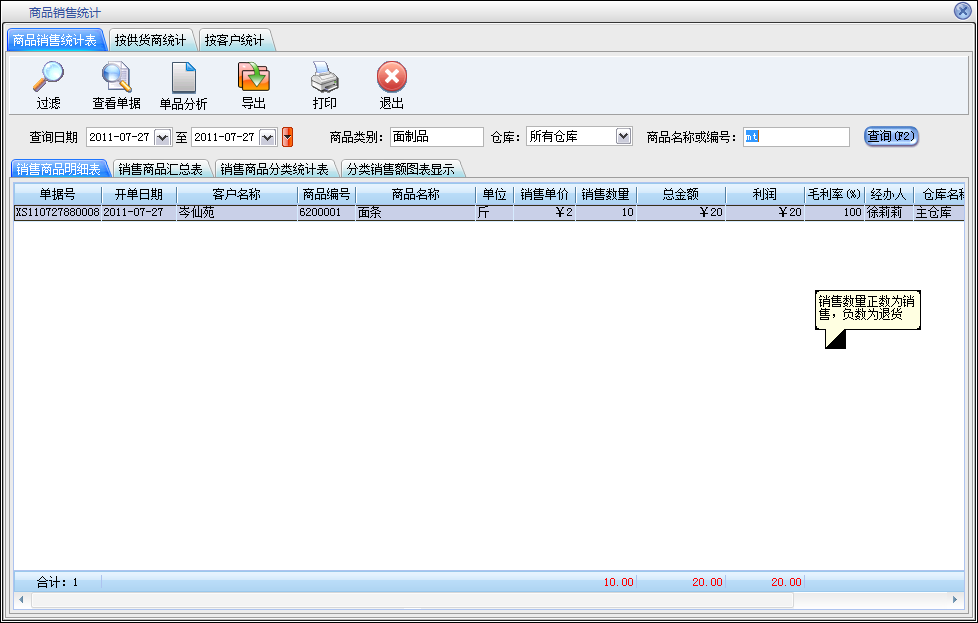Open 查看单据 to view the document
The image size is (978, 623).
tap(116, 78)
